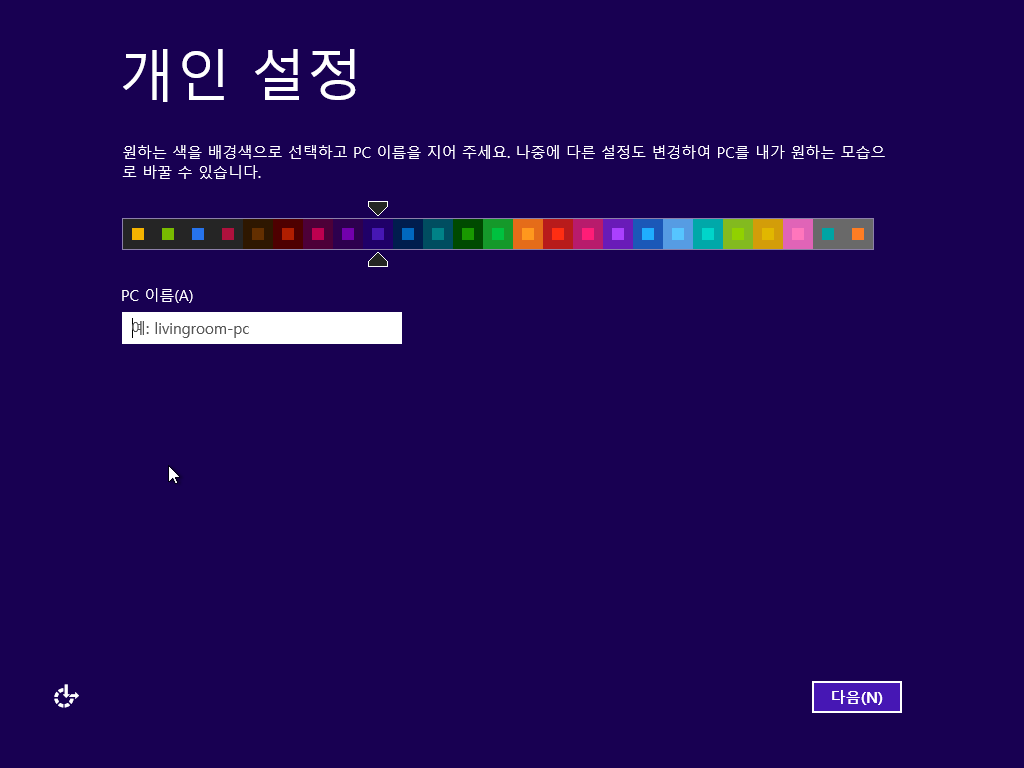Select the bright red swatch on red
1024x768 pixels.
[558, 234]
